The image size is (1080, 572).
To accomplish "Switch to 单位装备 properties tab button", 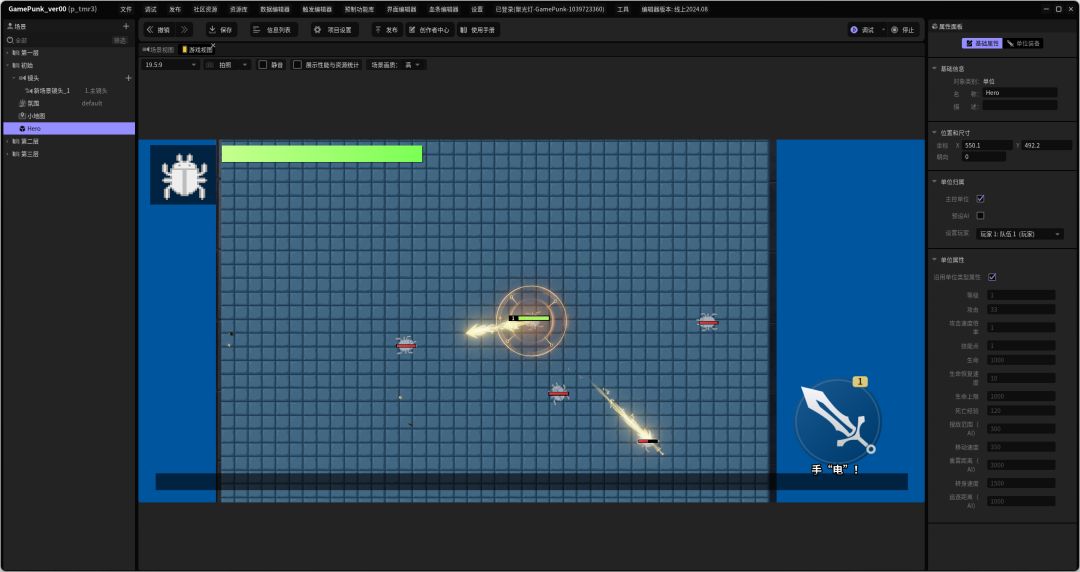I will pos(1024,43).
